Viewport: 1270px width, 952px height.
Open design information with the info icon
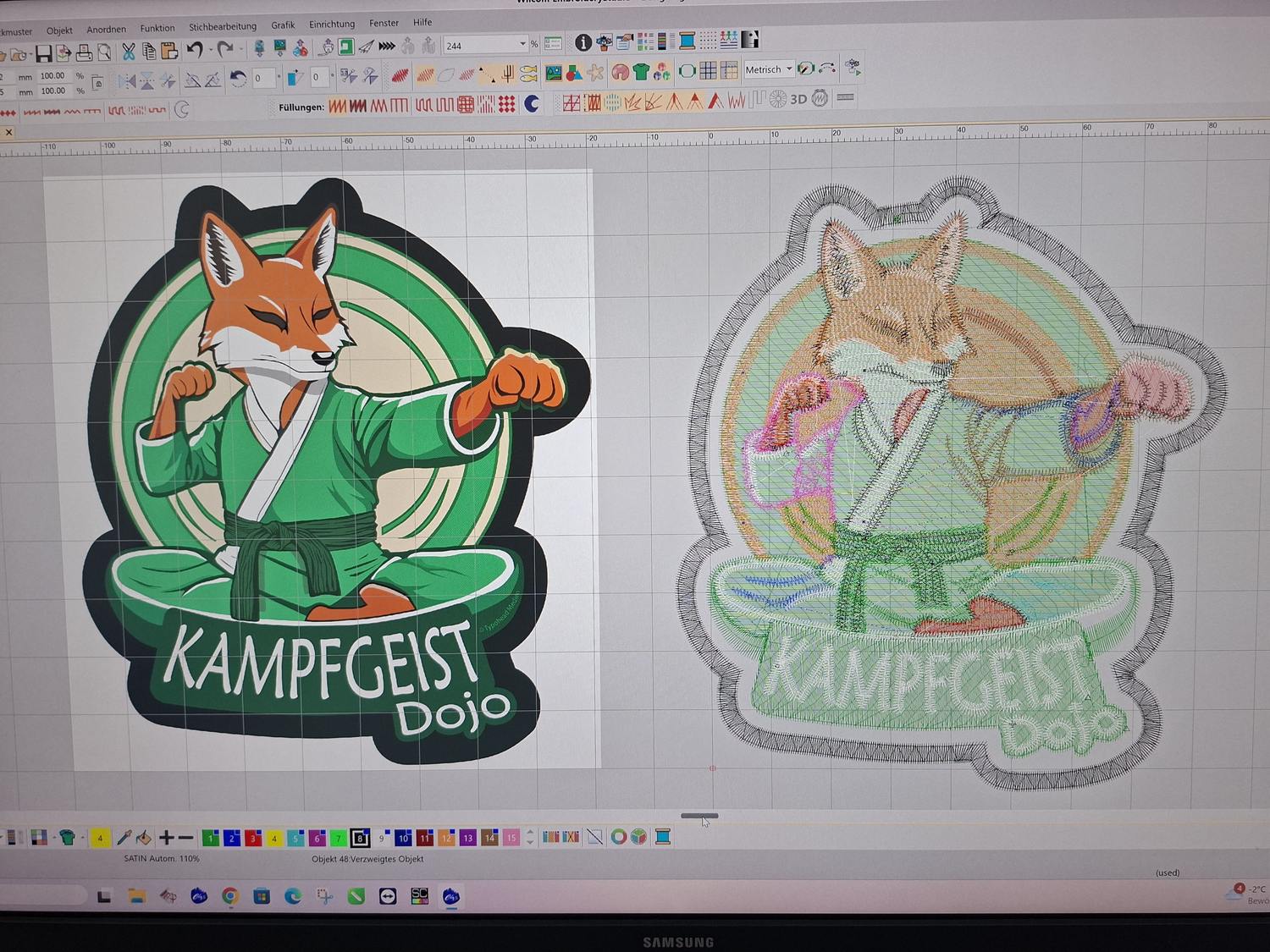click(x=583, y=42)
